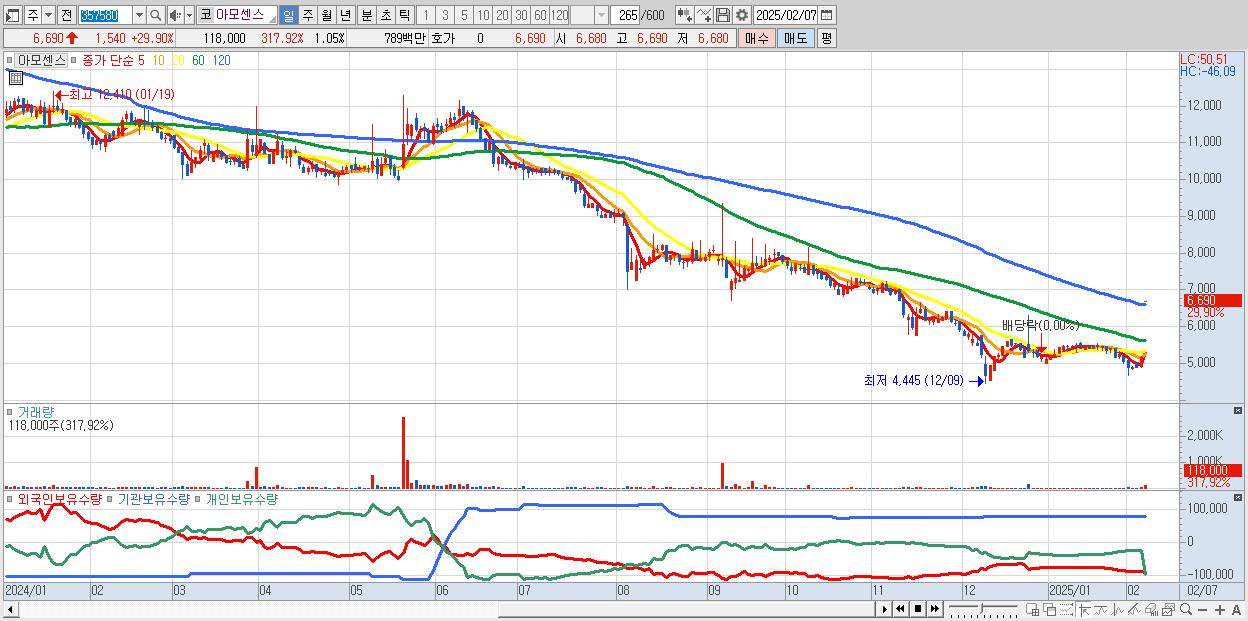The image size is (1248, 621).
Task: Open the speaker options dropdown arrow
Action: point(189,15)
